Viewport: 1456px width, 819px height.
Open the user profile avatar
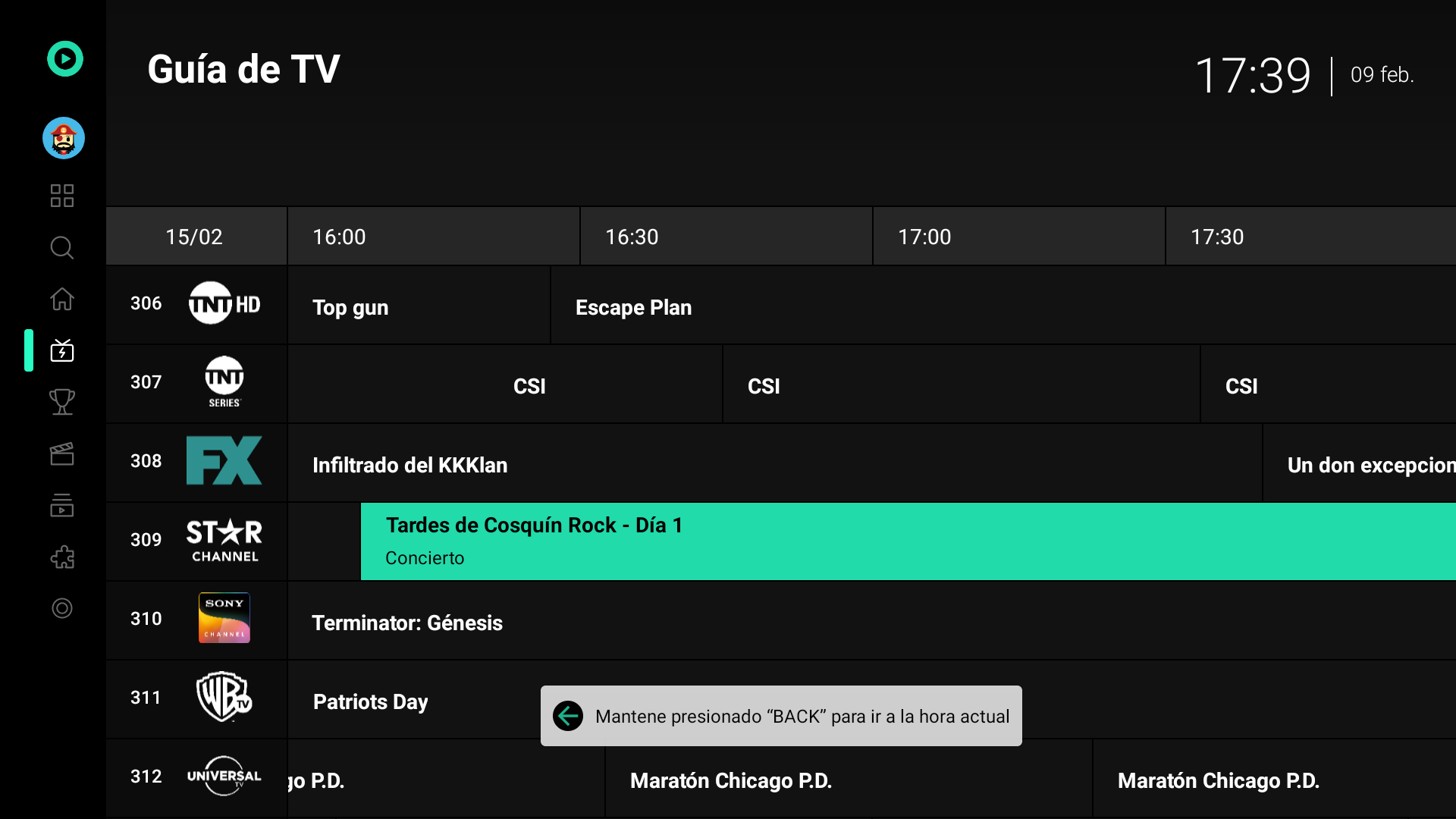64,138
